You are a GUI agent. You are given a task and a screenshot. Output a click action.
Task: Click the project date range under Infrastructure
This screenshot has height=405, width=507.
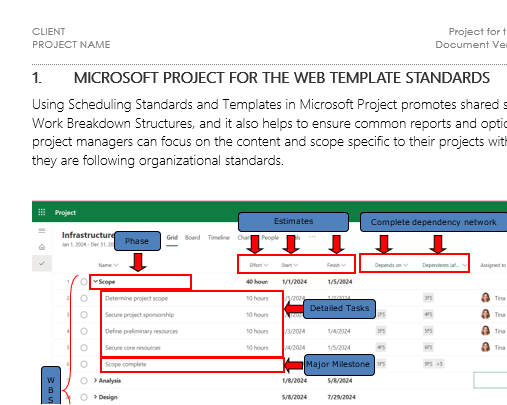[88, 245]
